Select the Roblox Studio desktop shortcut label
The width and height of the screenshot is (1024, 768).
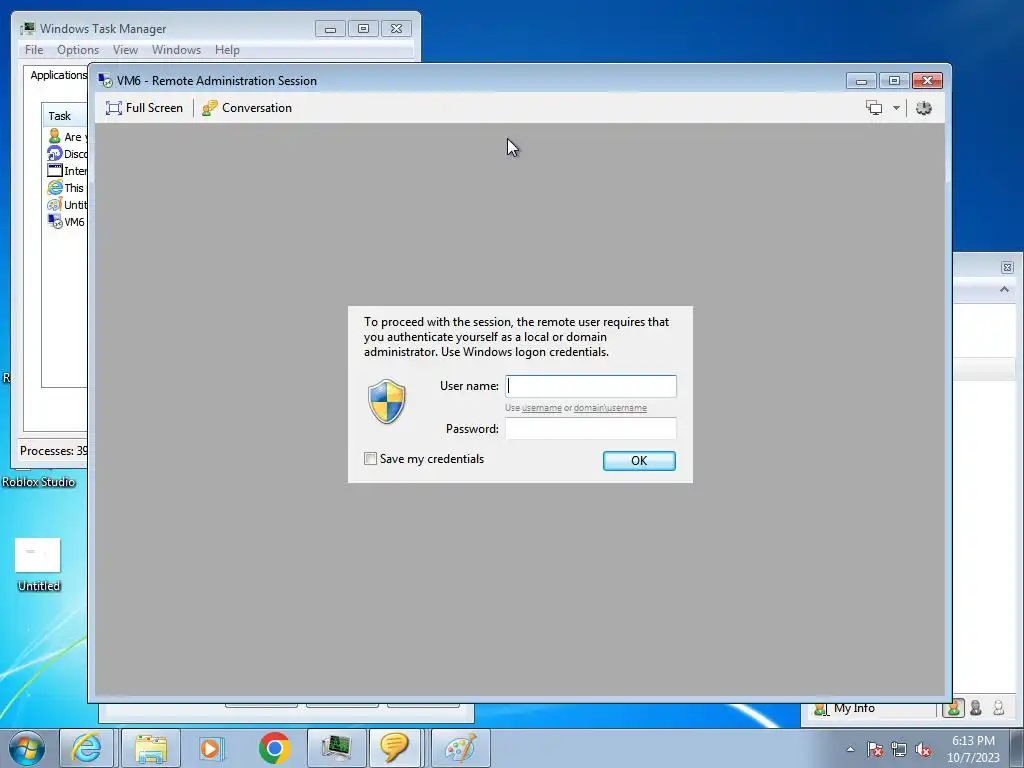(x=39, y=482)
